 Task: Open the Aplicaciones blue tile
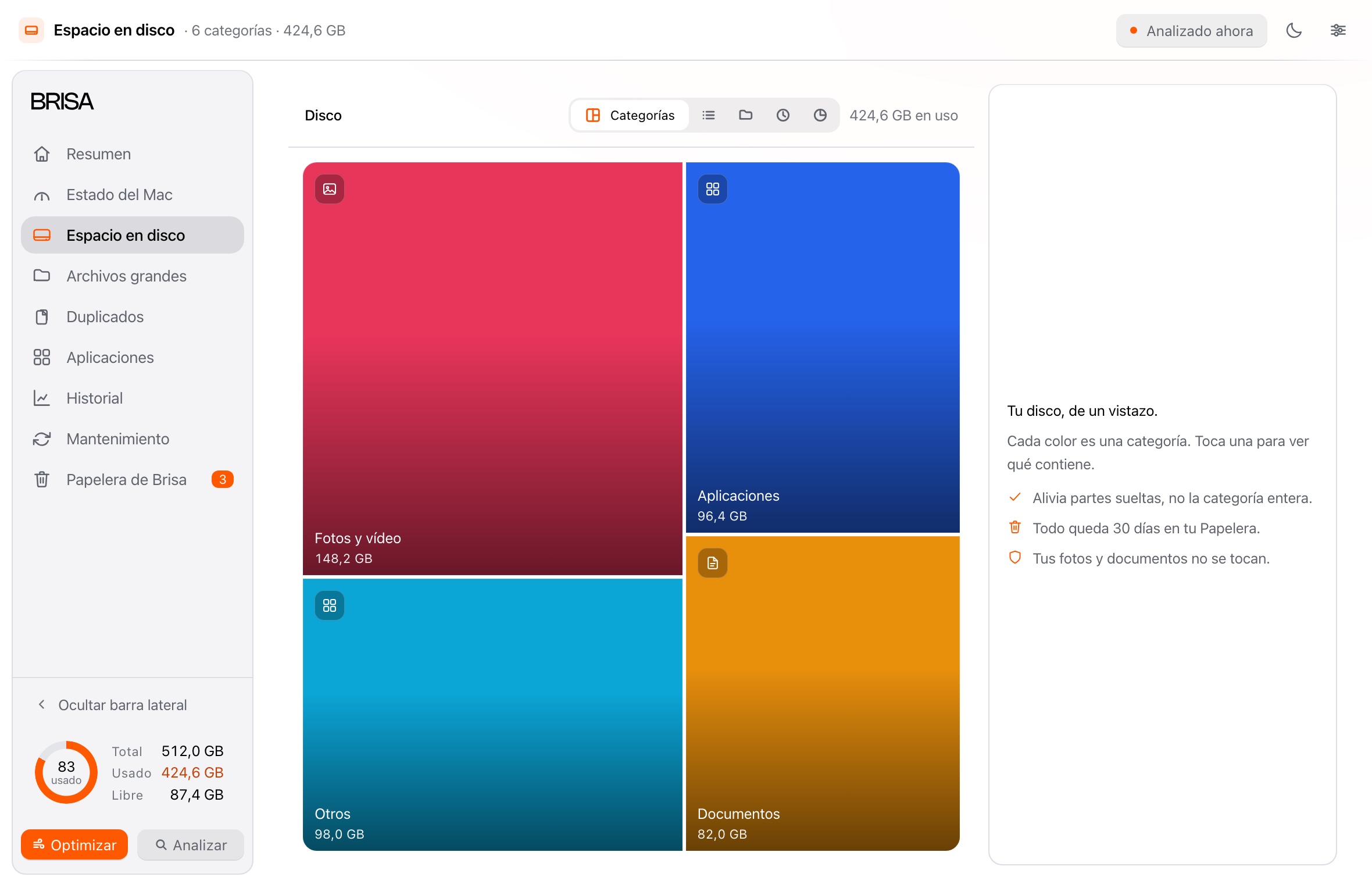coord(823,347)
